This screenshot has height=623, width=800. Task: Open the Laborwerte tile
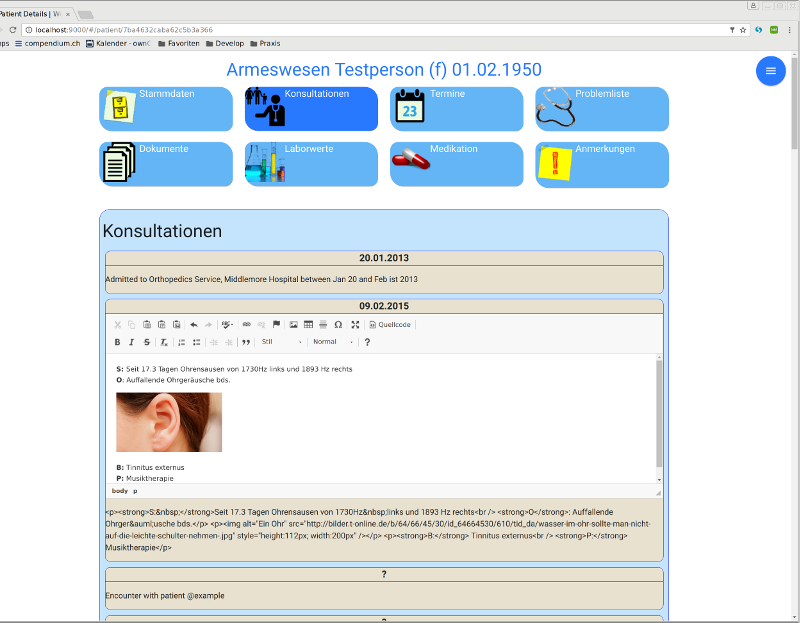coord(311,164)
